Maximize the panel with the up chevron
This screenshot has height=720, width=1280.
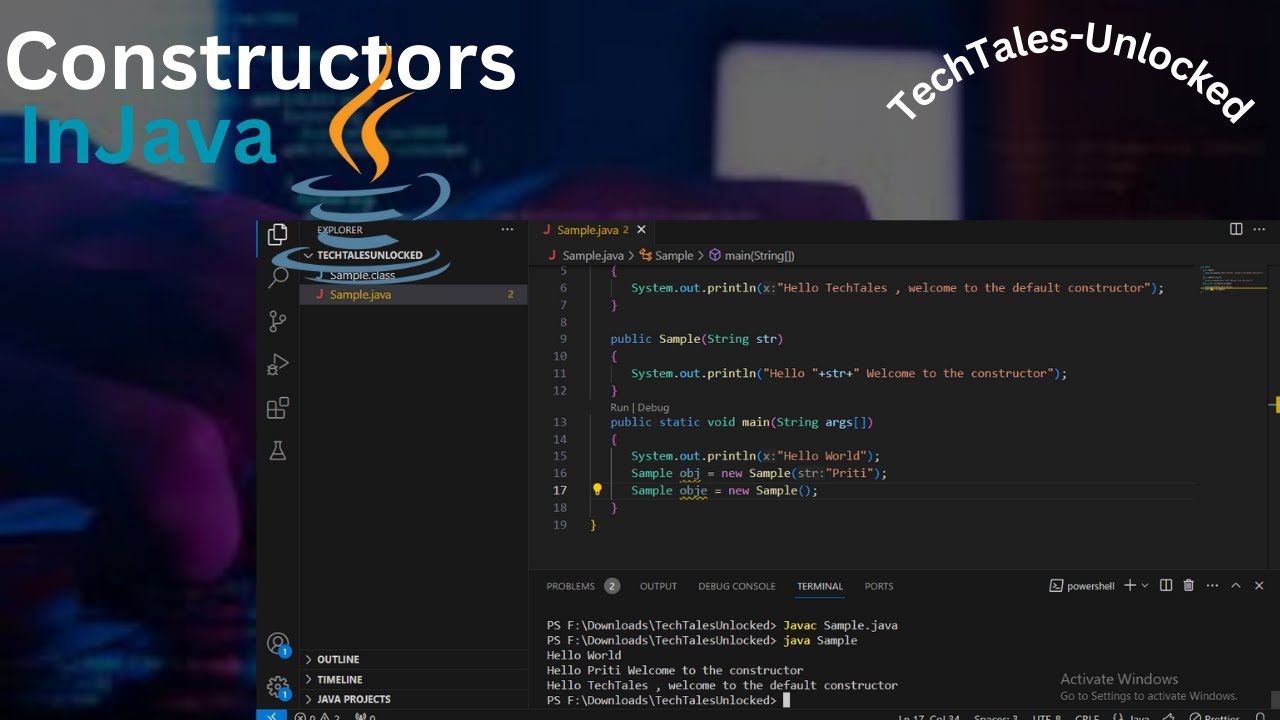coord(1236,586)
